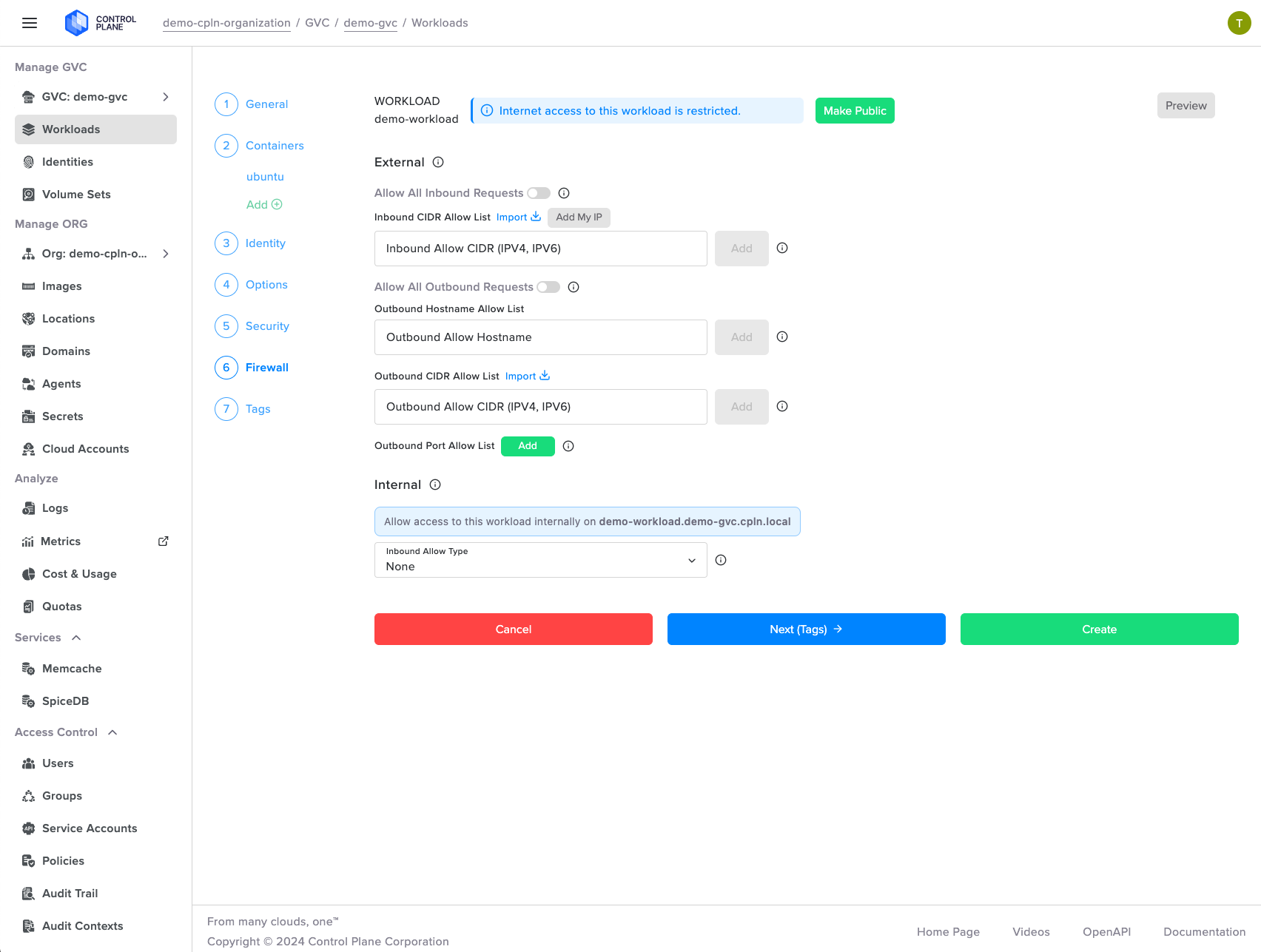Go to the Security step of the wizard

266,326
